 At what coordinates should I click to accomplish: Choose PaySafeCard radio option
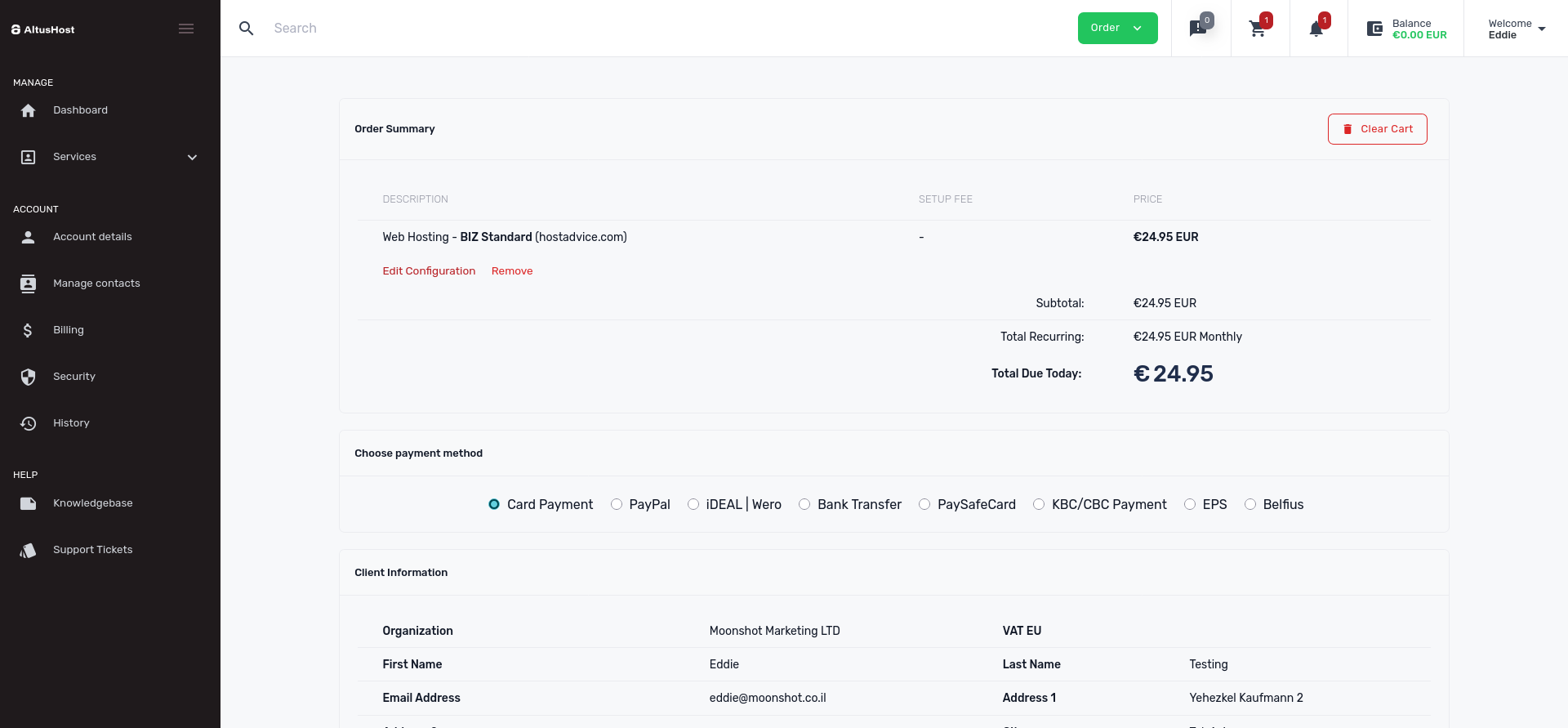924,504
